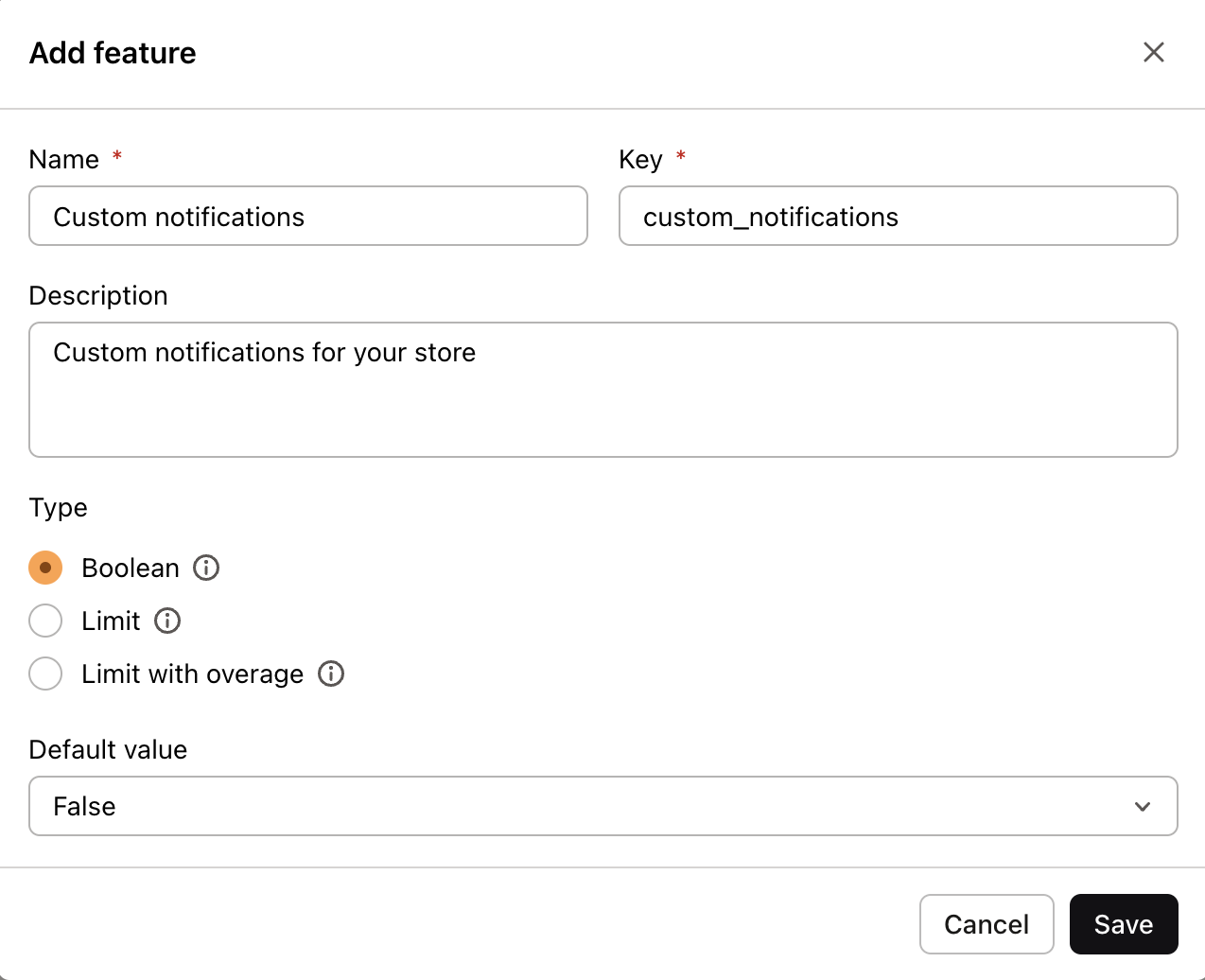Click the Description text area to edit it
Screen dimensions: 1205x980
pyautogui.click(x=603, y=390)
